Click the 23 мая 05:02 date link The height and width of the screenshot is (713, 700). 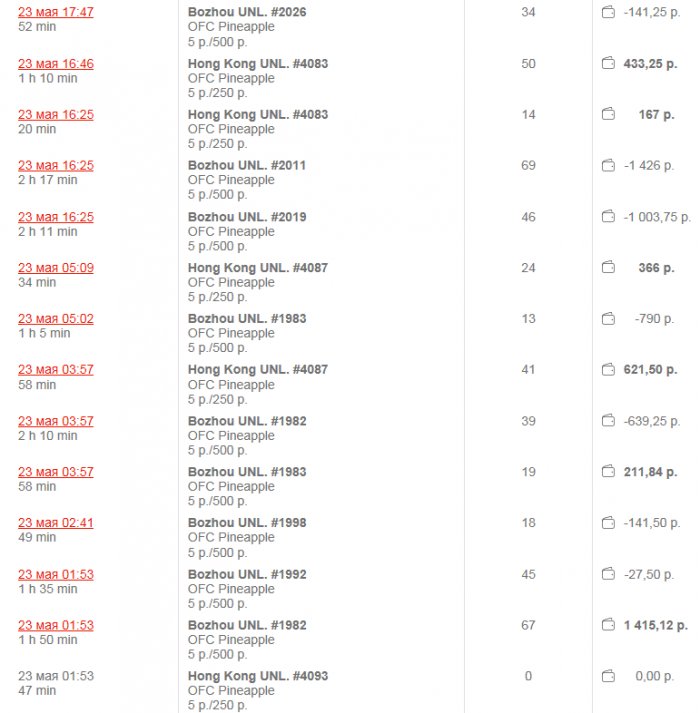pos(56,319)
